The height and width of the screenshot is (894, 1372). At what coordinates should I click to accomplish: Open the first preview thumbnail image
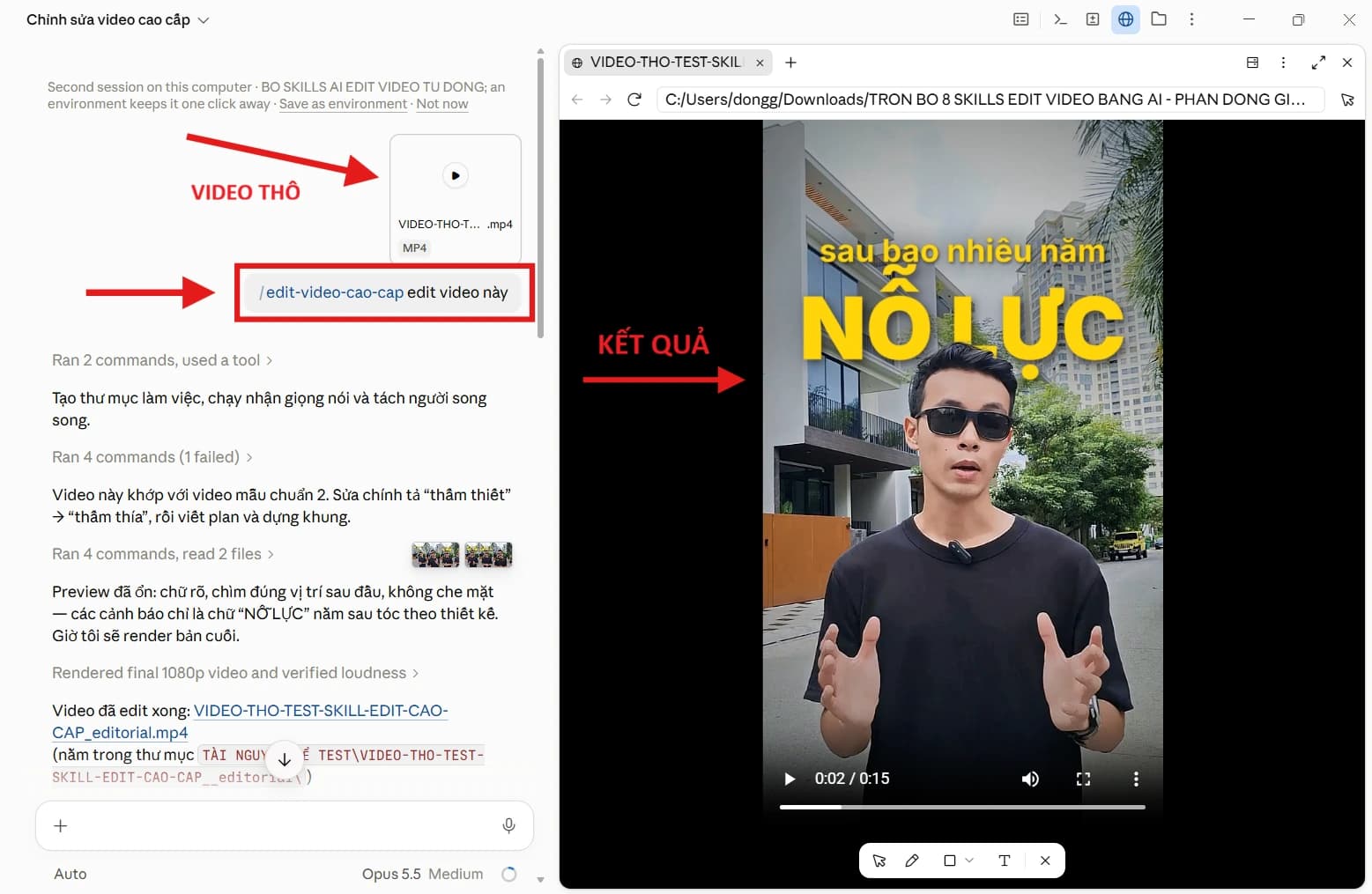tap(435, 555)
